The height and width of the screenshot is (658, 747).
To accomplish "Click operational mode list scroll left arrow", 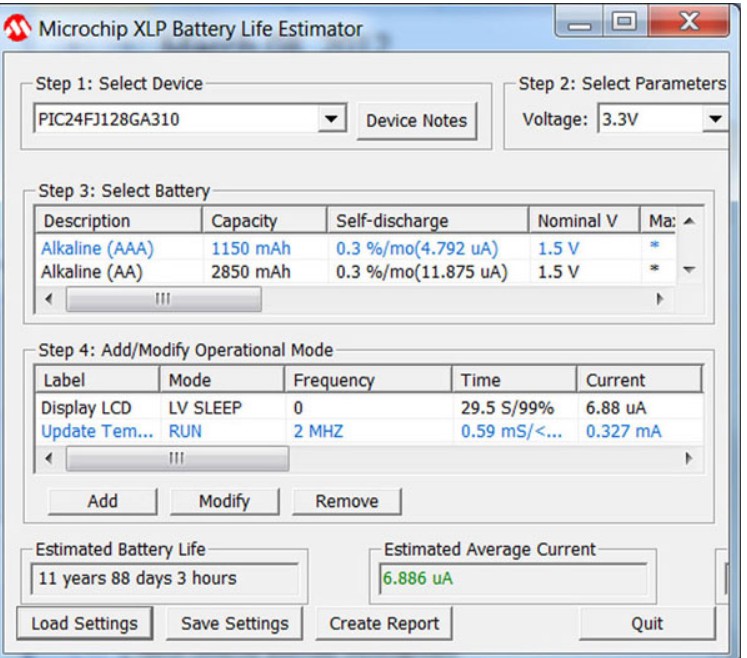I will 49,459.
